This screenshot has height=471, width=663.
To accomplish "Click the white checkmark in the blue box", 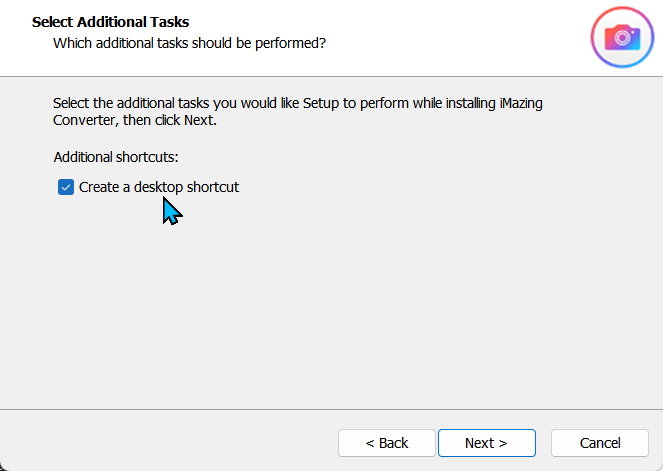I will (x=66, y=187).
